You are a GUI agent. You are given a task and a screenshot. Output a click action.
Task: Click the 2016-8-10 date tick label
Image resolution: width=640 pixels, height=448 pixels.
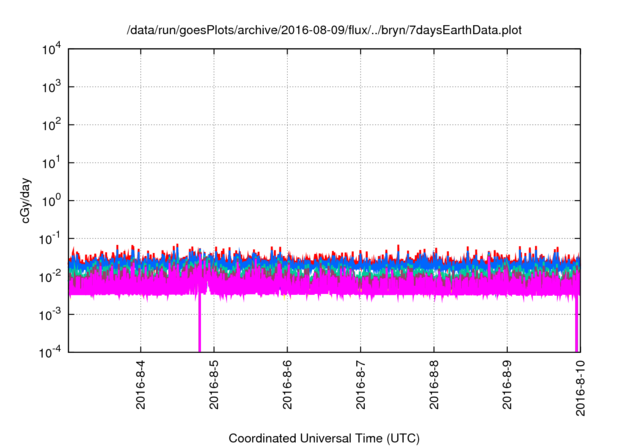tap(580, 388)
